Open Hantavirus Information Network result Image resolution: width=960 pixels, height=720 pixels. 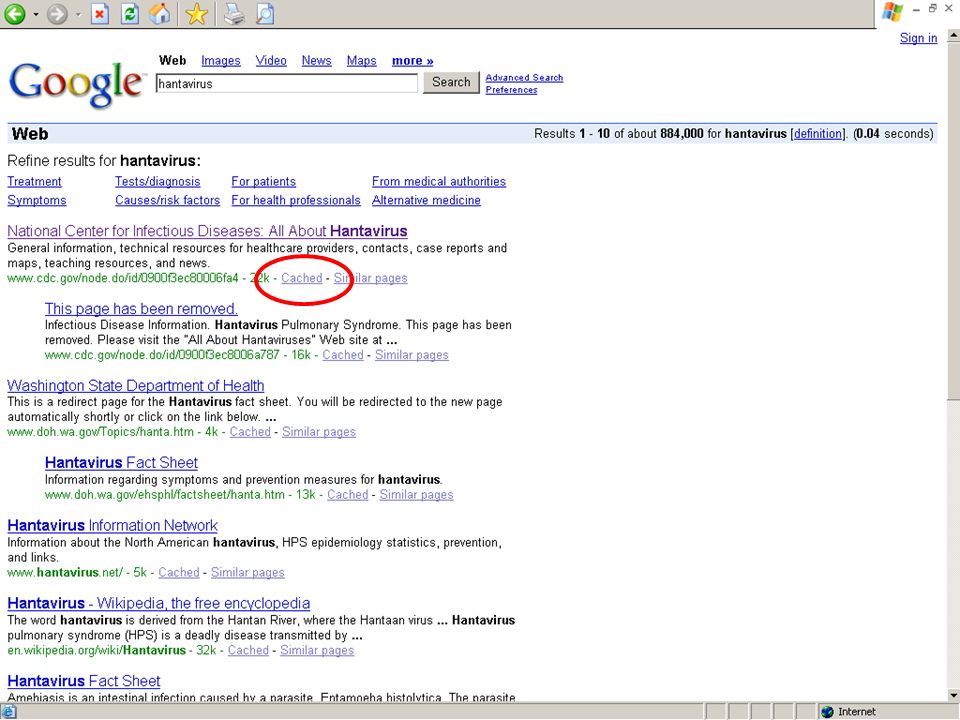tap(112, 525)
